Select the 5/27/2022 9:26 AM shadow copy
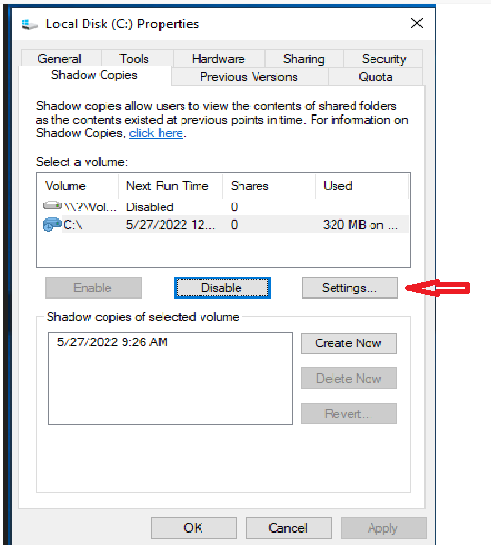Image resolution: width=491 pixels, height=552 pixels. coord(112,342)
